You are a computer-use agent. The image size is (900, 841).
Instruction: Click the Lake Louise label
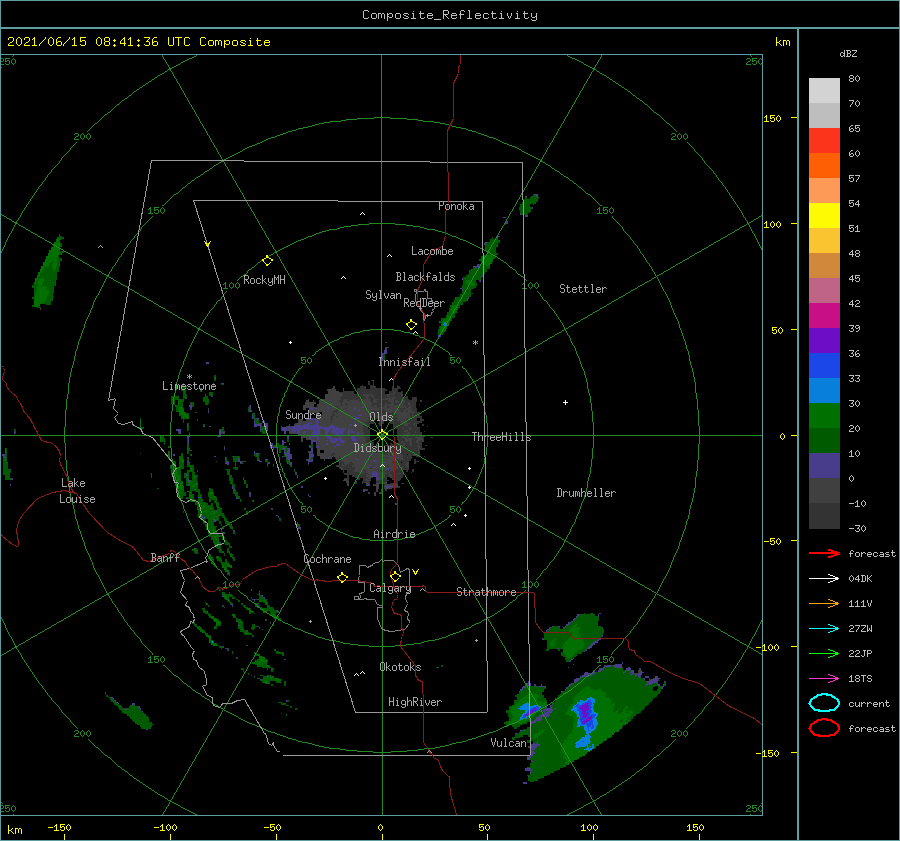[77, 491]
